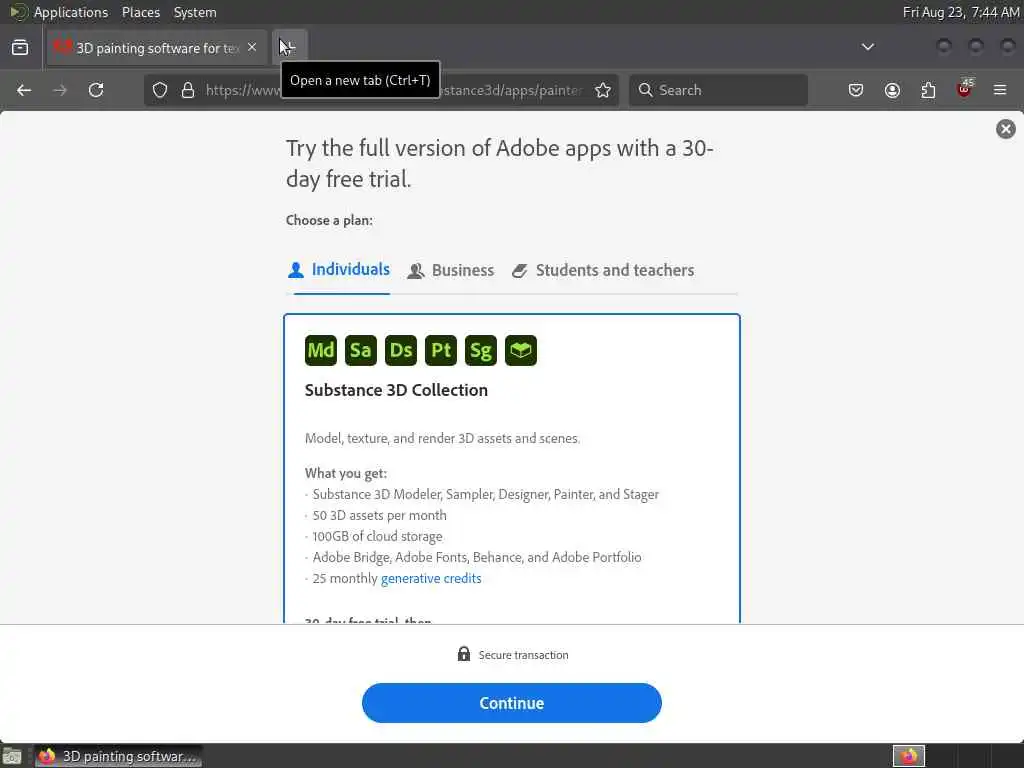This screenshot has width=1024, height=768.
Task: Click in the browser Search field
Action: coord(718,90)
